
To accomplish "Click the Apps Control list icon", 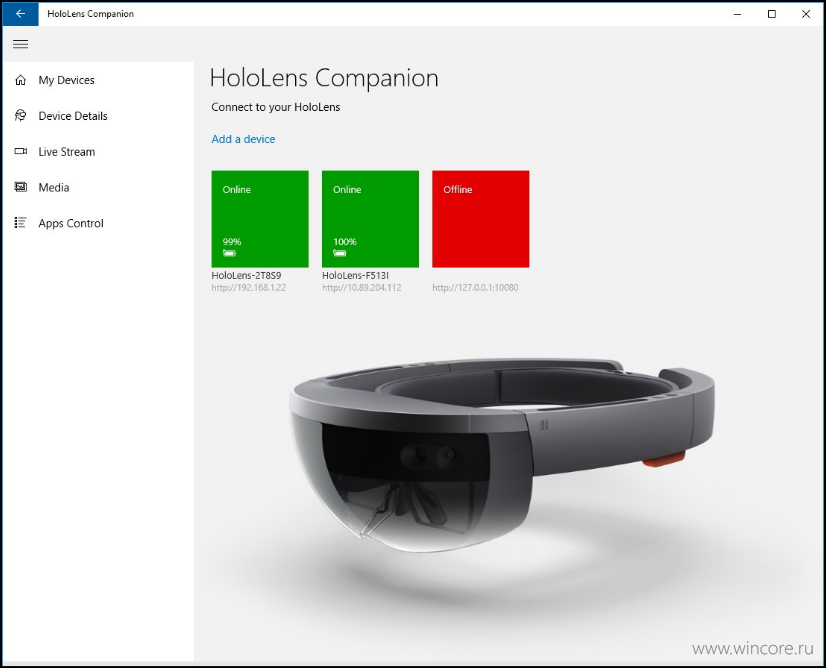I will 21,223.
